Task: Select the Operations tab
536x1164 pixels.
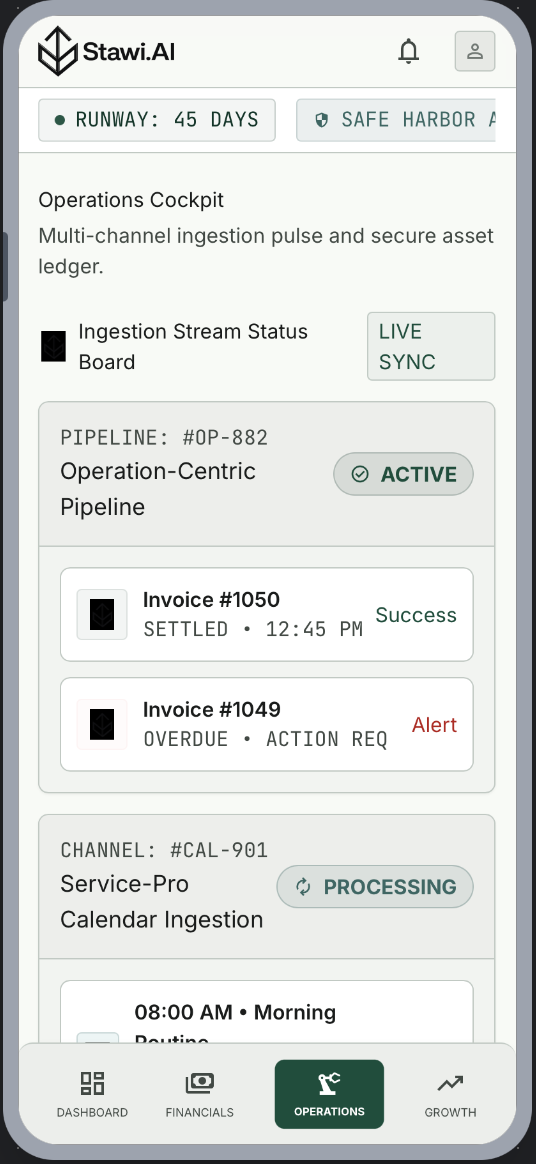Action: tap(329, 1094)
